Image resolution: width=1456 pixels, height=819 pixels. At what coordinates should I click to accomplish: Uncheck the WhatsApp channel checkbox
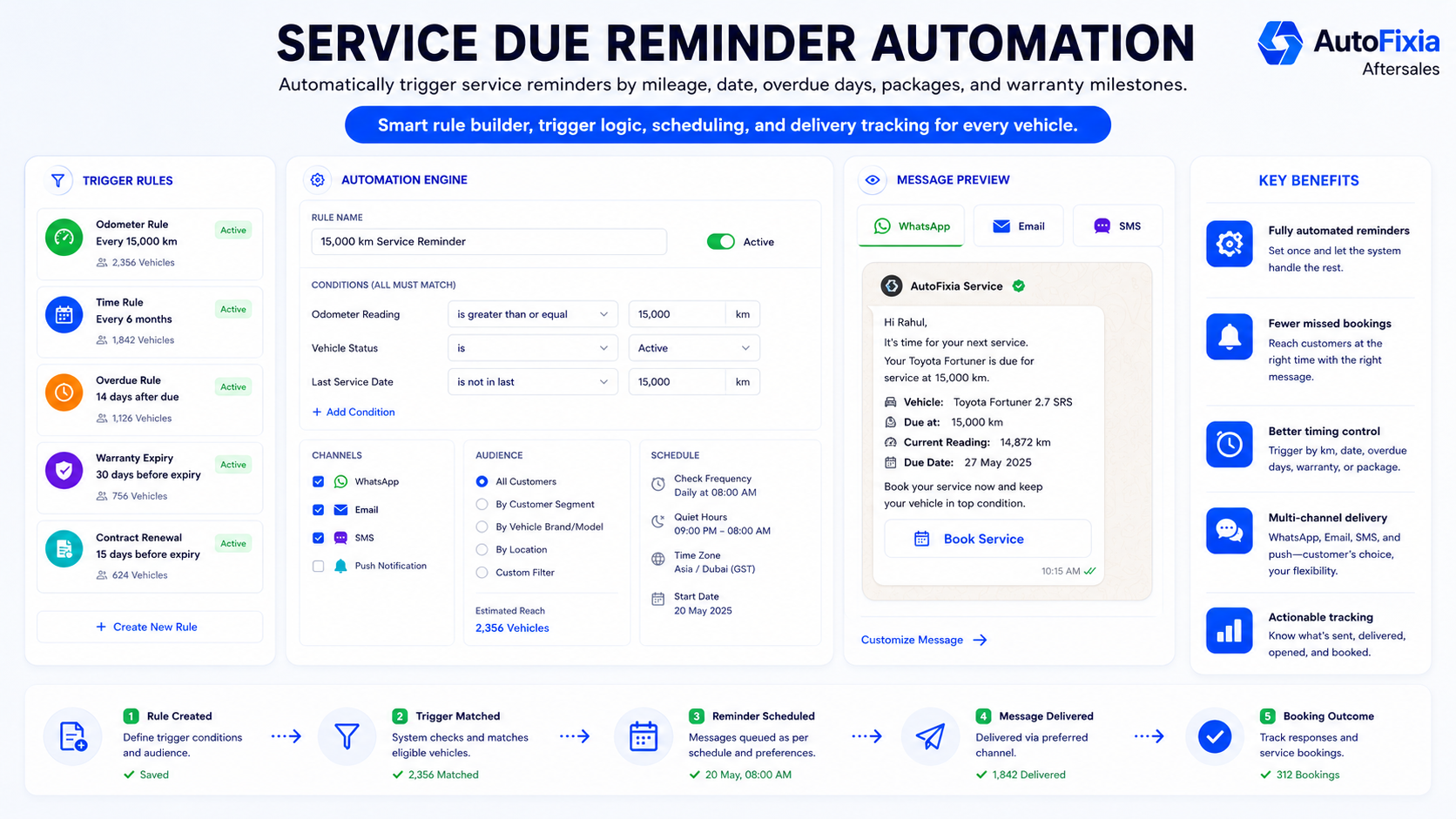[x=318, y=481]
